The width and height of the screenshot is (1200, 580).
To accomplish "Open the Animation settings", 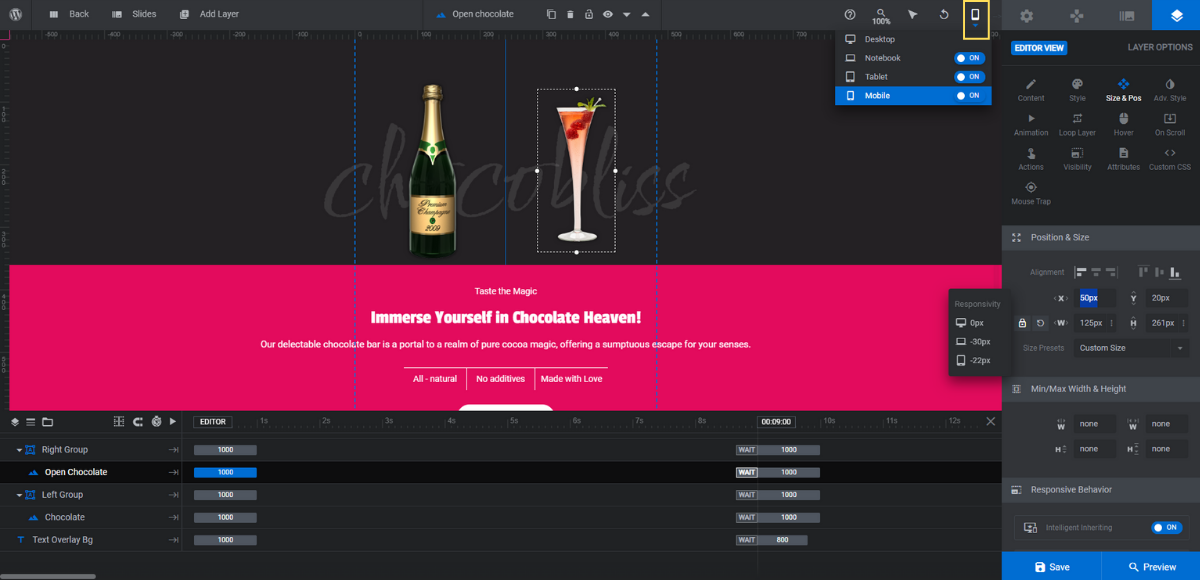I will (x=1031, y=124).
